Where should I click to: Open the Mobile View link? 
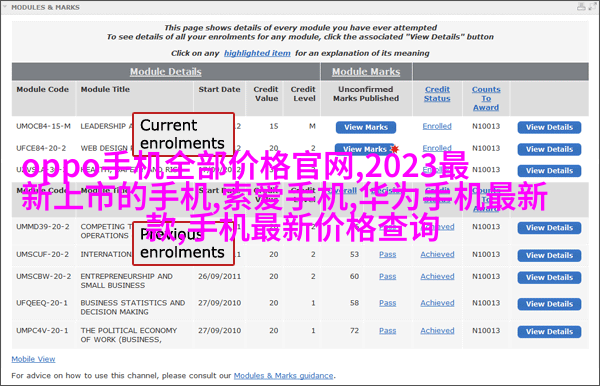(33, 359)
